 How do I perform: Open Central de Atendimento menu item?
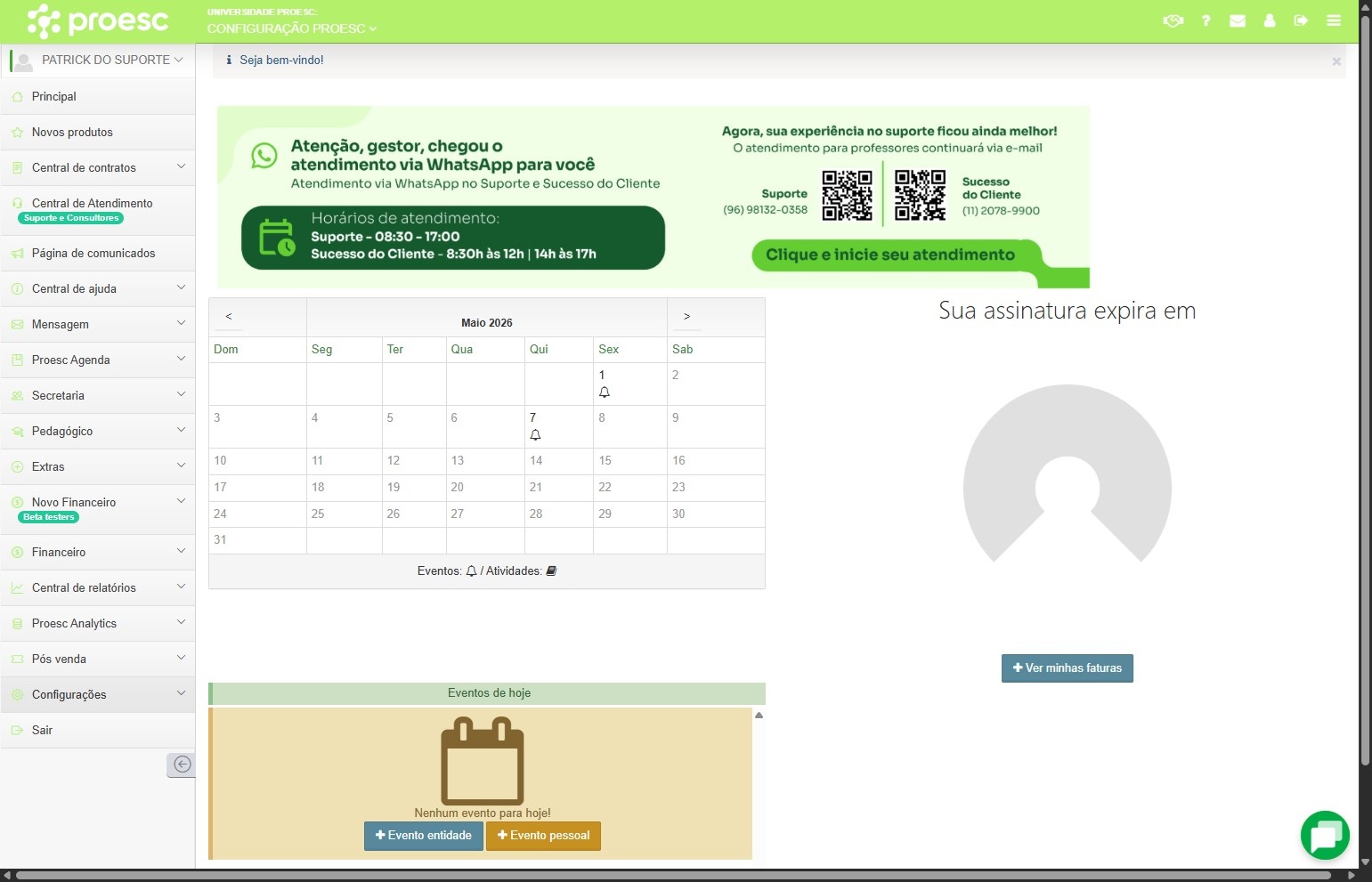(98, 211)
